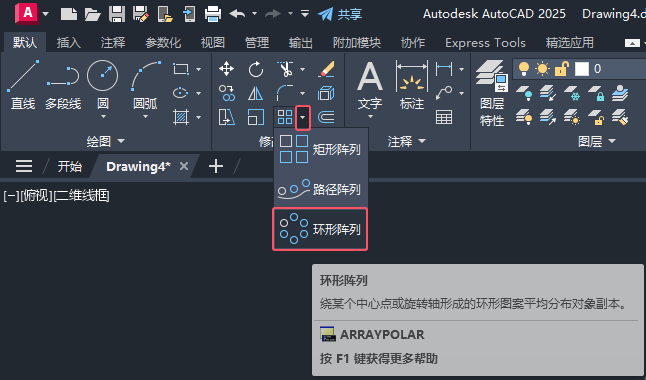Add a new drawing tab
The height and width of the screenshot is (380, 646).
tap(216, 167)
